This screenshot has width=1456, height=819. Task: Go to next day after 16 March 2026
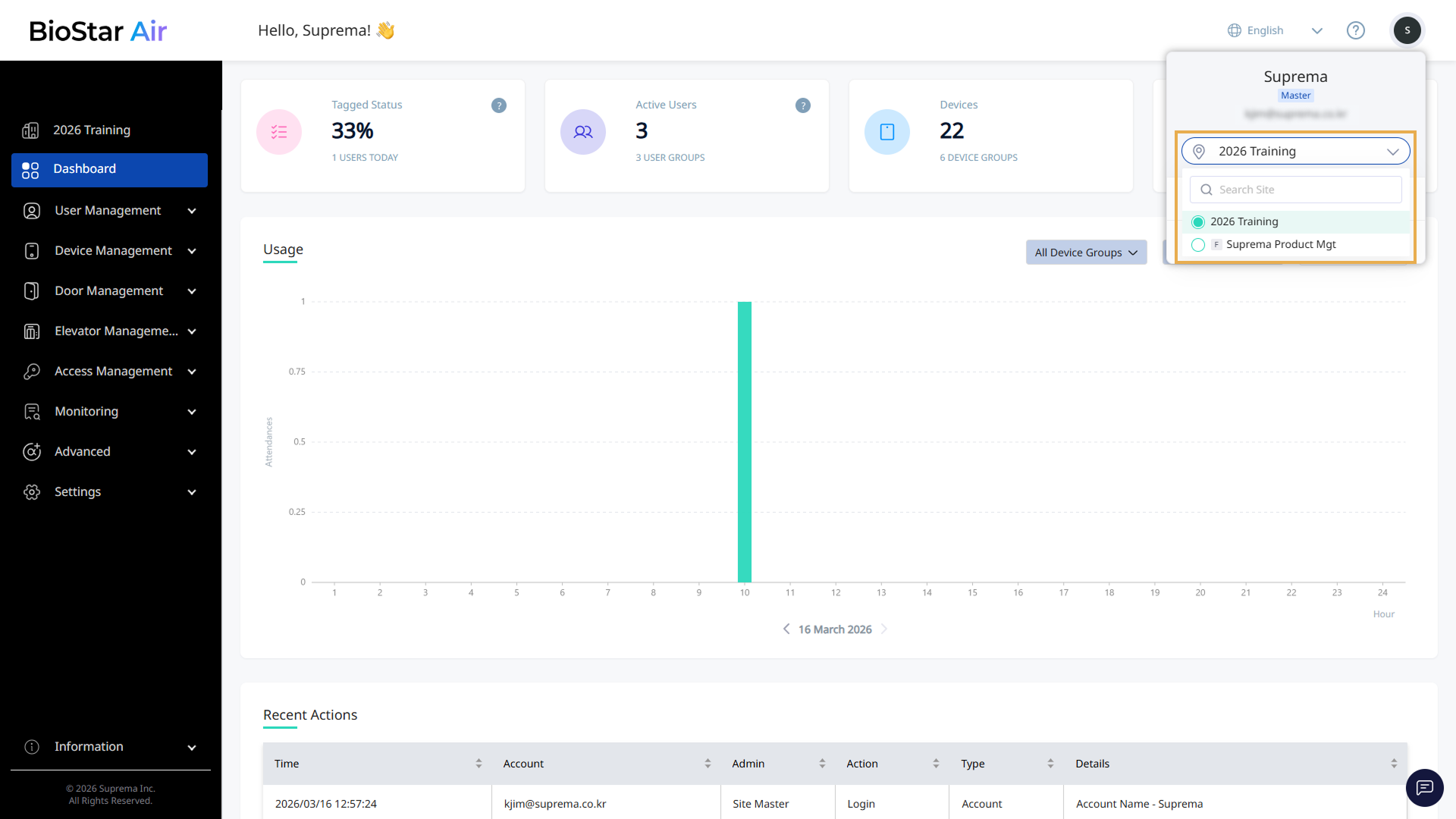(883, 629)
